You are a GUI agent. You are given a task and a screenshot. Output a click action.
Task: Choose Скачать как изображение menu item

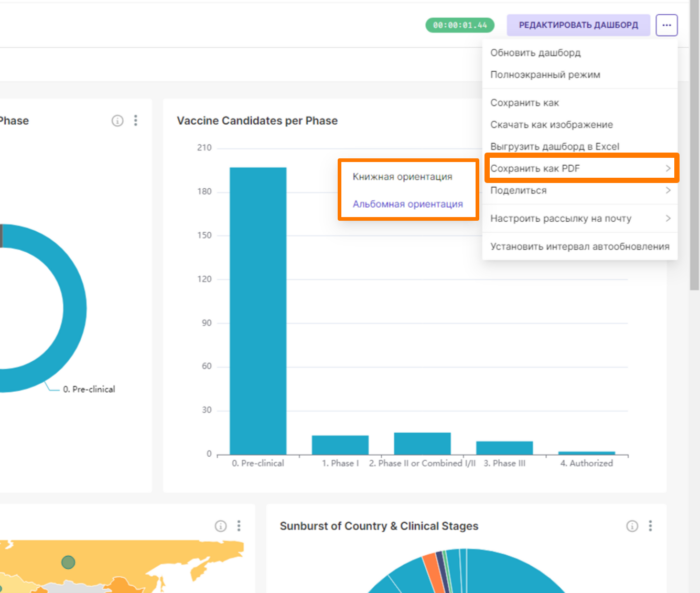580,125
